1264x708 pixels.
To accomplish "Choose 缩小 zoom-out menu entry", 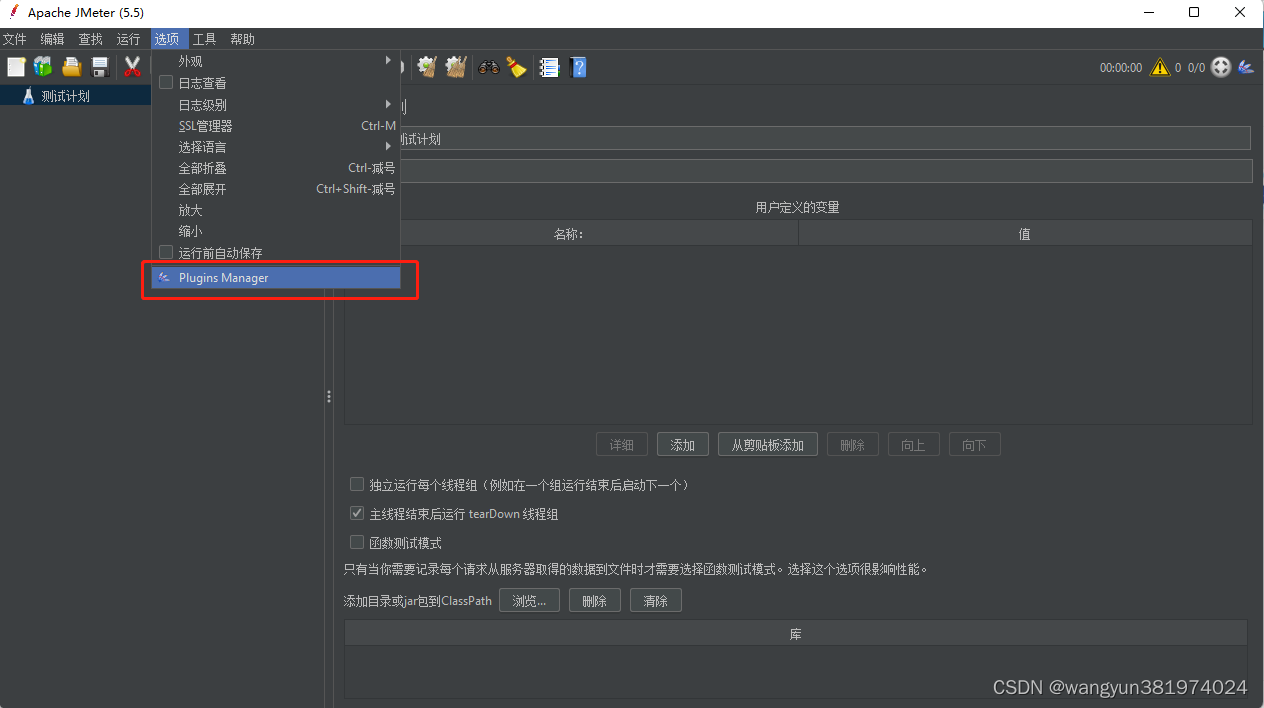I will (276, 231).
